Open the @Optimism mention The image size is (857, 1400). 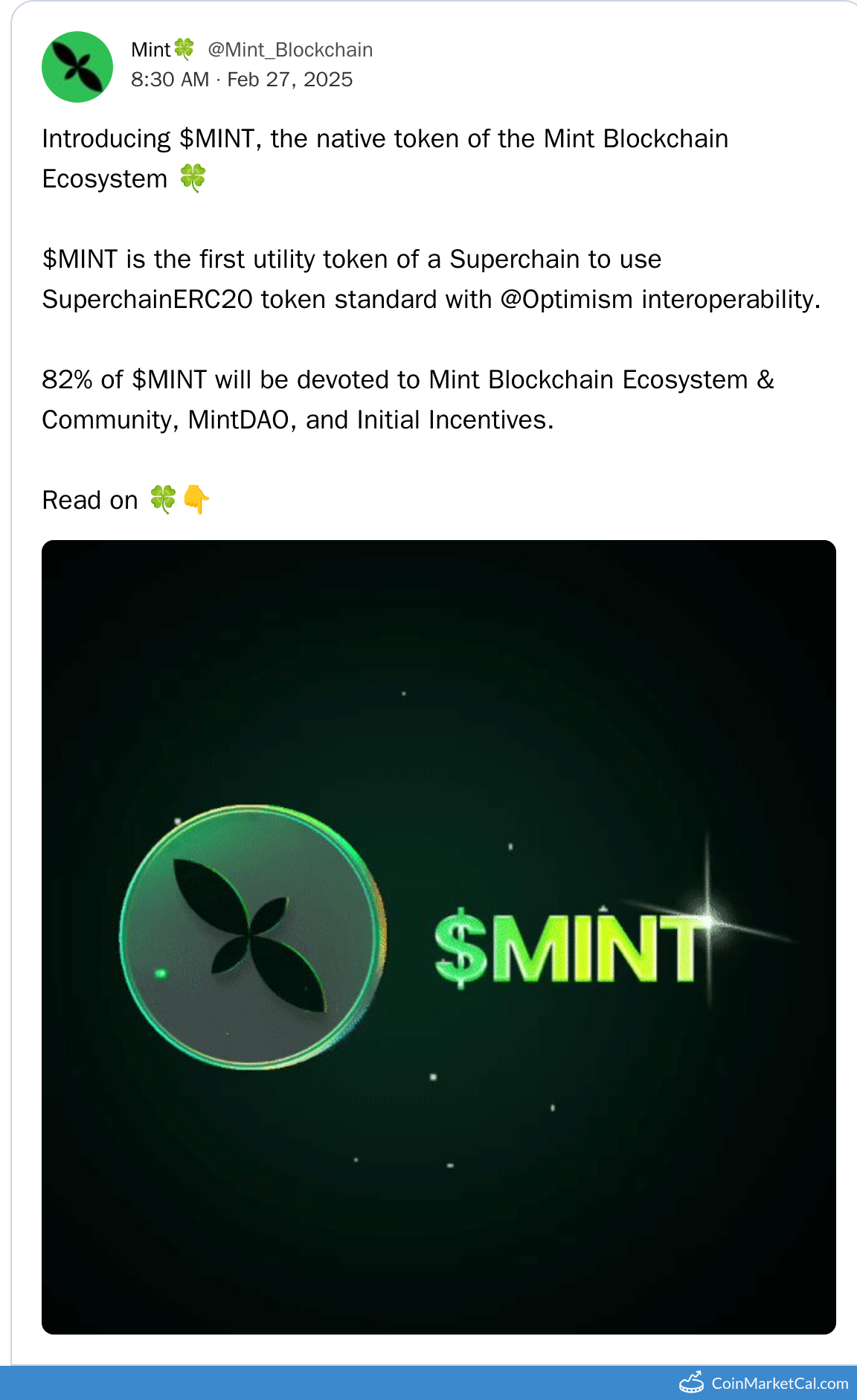[567, 300]
